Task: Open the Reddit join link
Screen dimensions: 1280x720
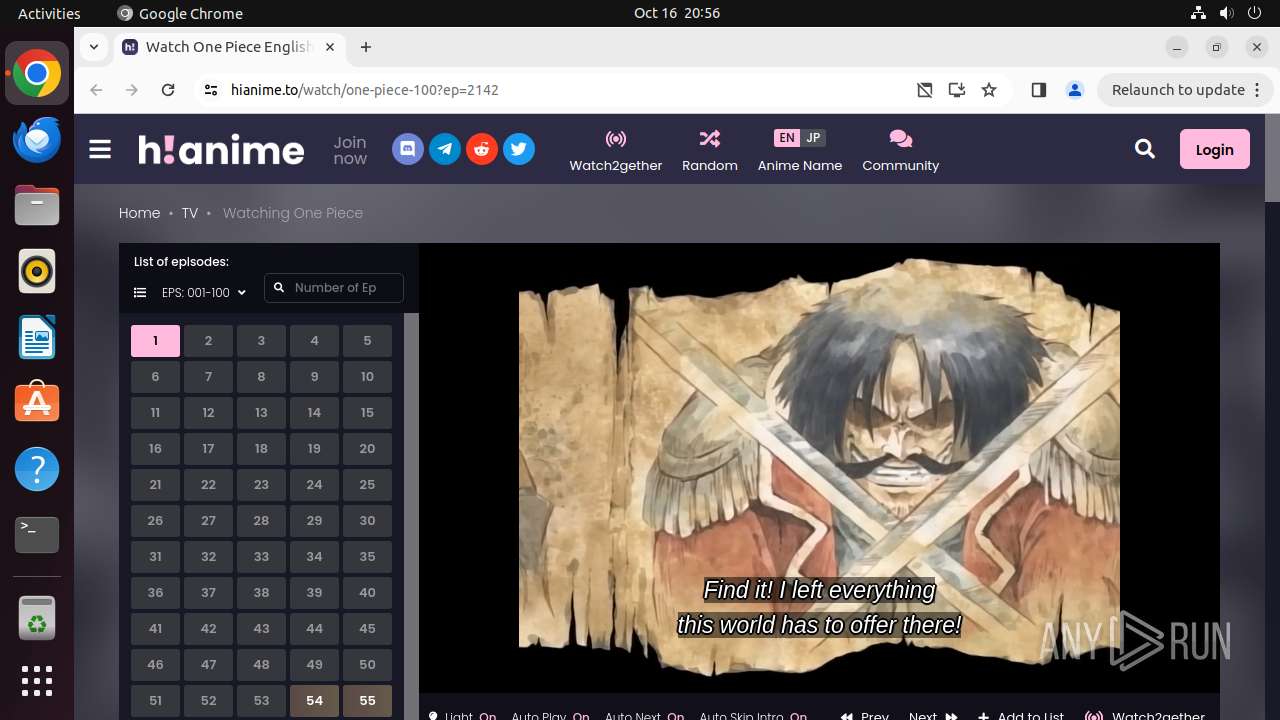Action: (482, 150)
